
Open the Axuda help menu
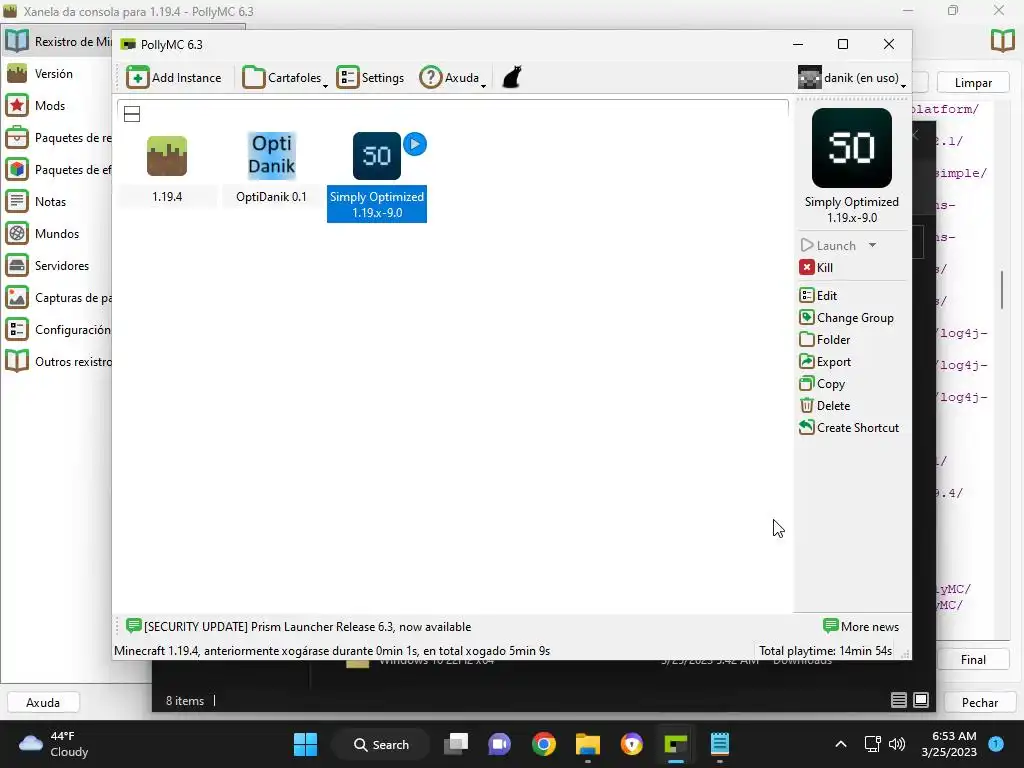coord(453,78)
